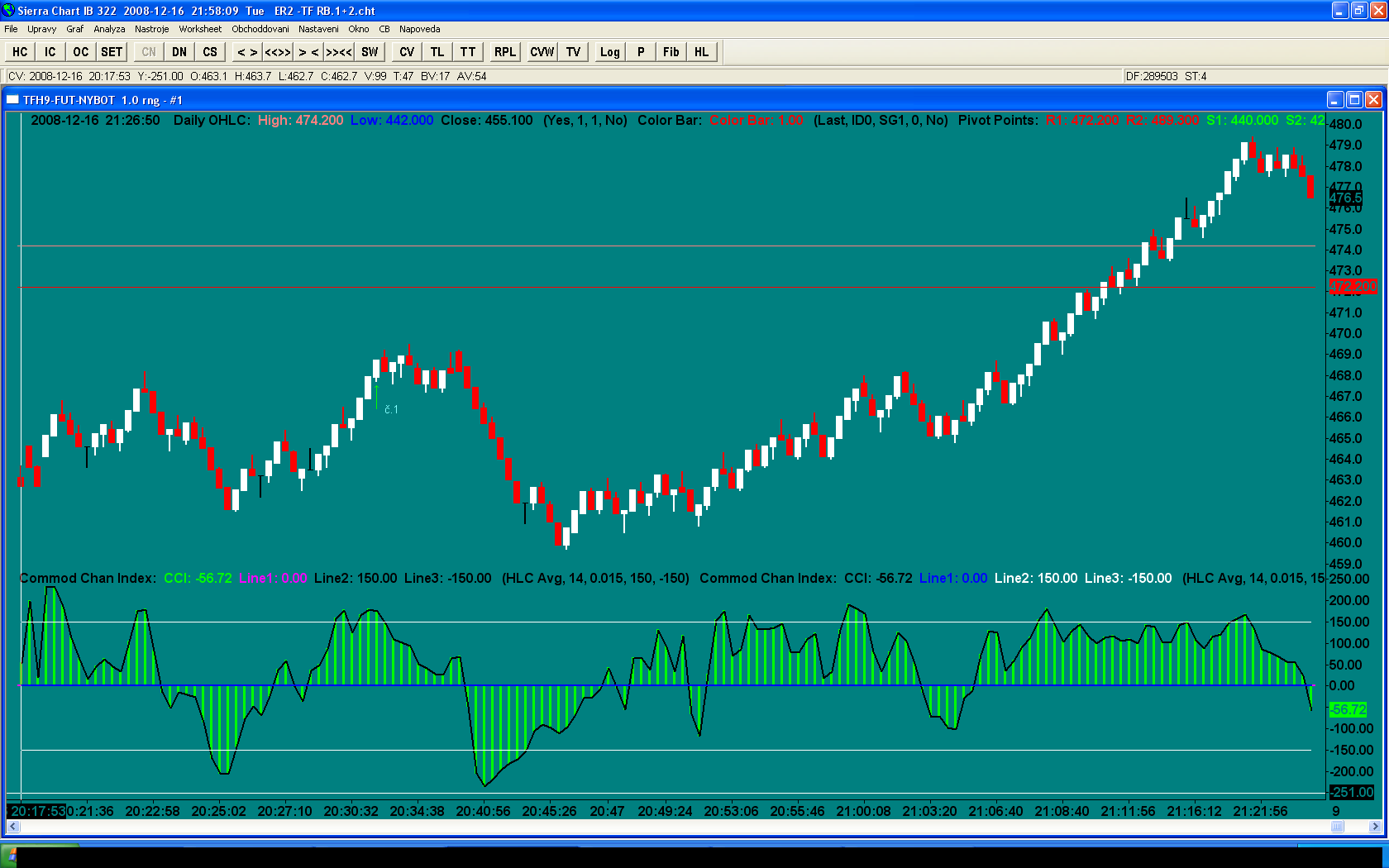The height and width of the screenshot is (868, 1389).
Task: Expand the Analyza menu
Action: (x=109, y=29)
